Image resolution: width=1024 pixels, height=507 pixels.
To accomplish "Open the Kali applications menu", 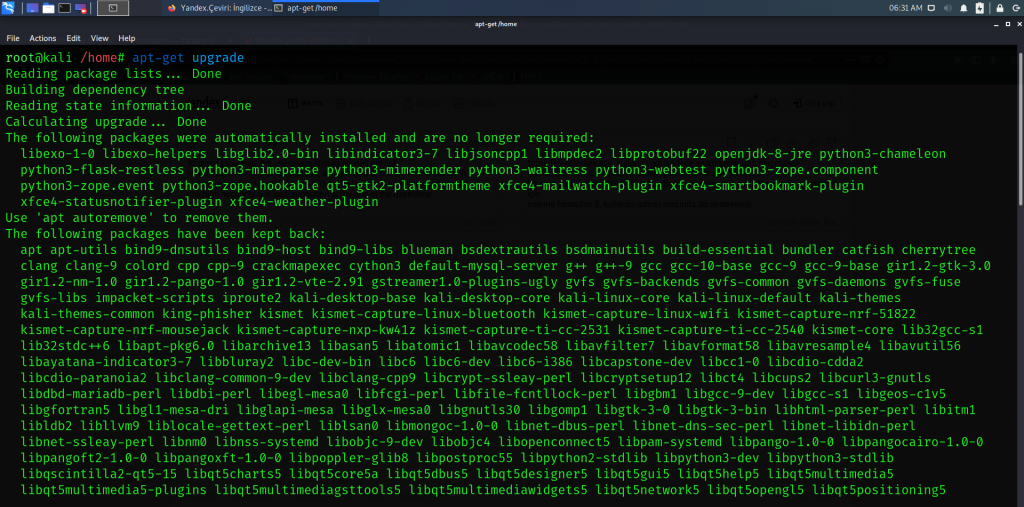I will point(10,8).
